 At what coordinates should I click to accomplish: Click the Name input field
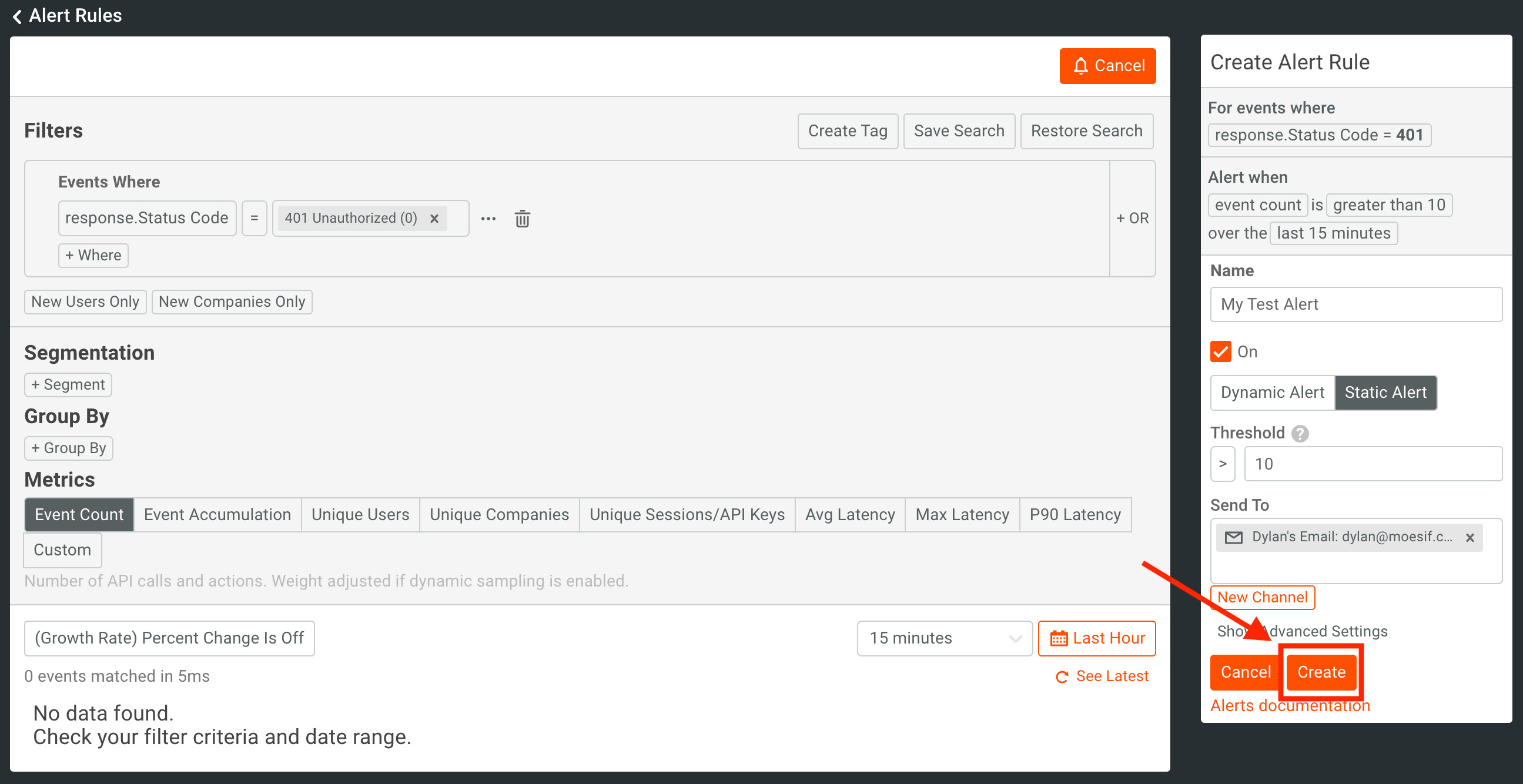click(1355, 304)
